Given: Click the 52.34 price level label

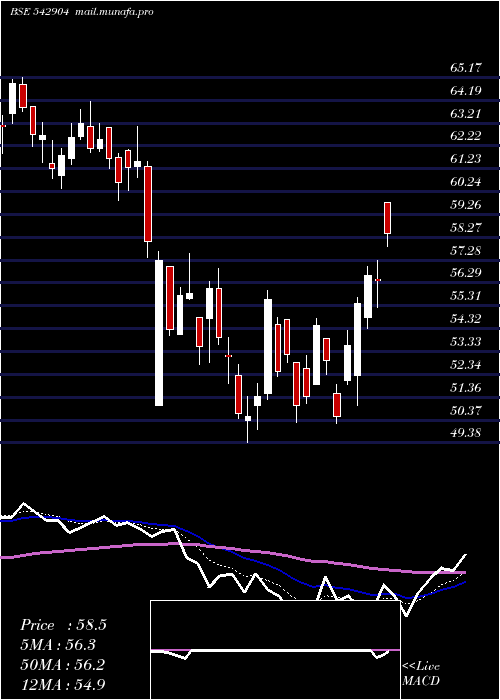Looking at the screenshot, I should click(x=466, y=364).
